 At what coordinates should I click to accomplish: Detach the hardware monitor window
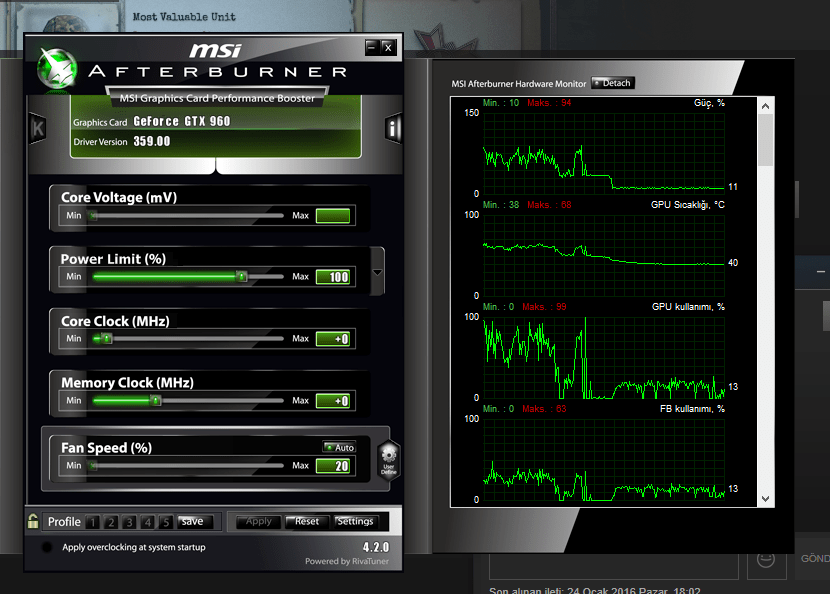pos(612,83)
